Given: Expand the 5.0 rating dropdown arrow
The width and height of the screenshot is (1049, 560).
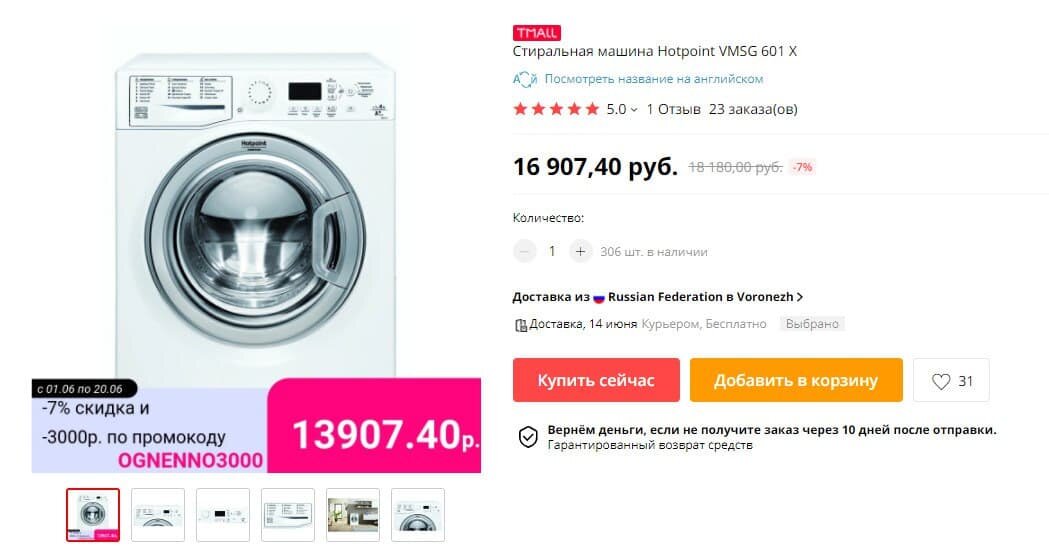Looking at the screenshot, I should pos(634,110).
